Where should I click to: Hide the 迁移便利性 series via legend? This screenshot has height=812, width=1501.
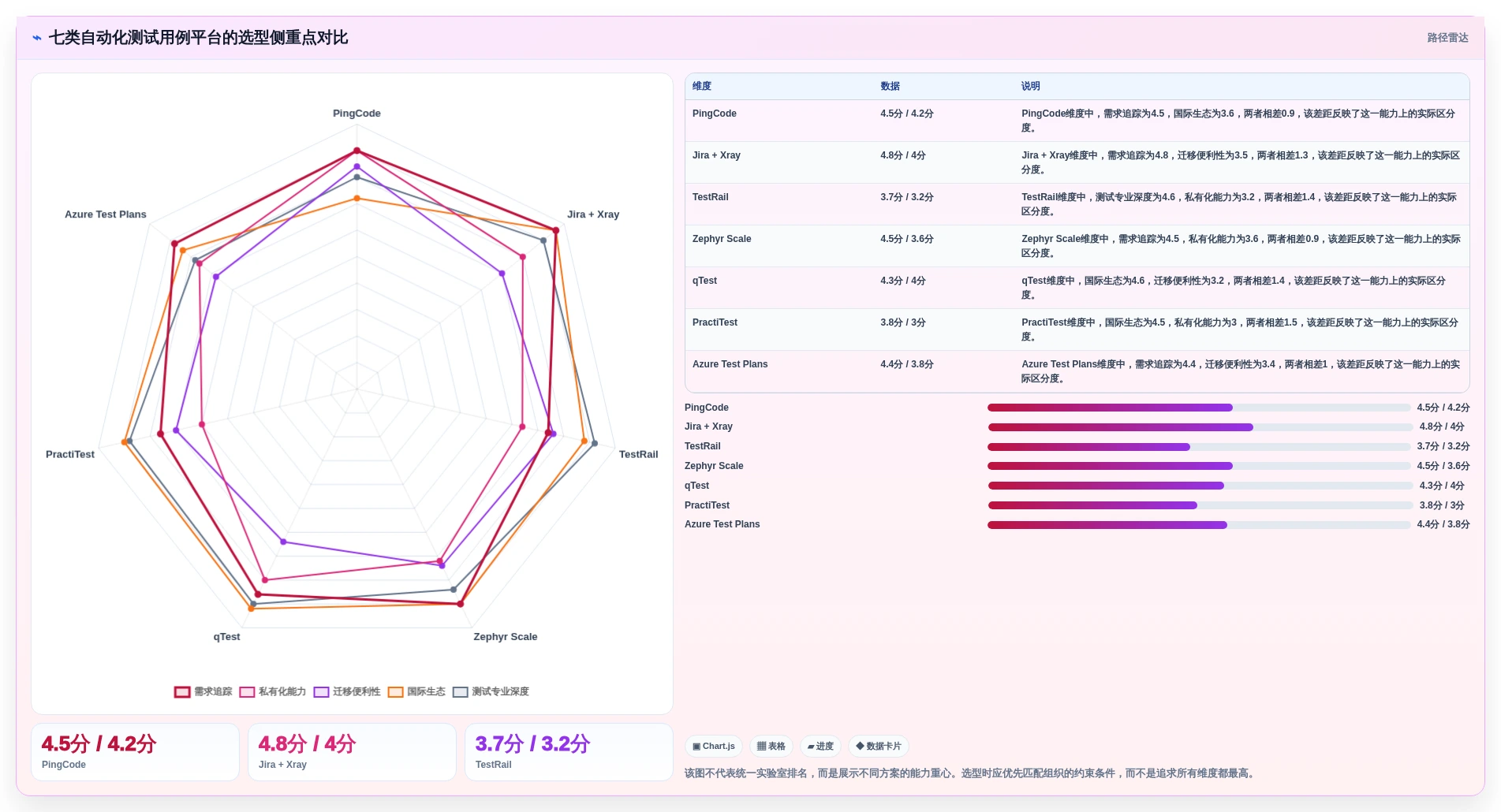[347, 691]
